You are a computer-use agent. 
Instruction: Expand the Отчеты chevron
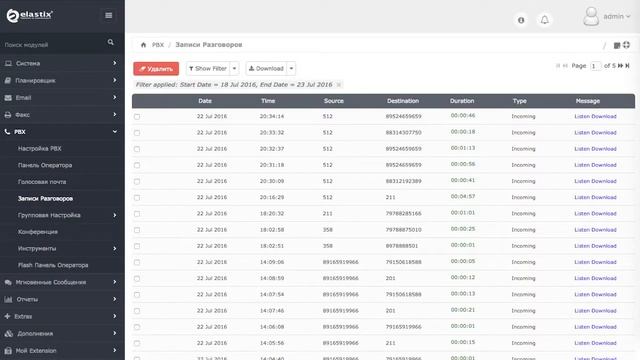pos(115,299)
